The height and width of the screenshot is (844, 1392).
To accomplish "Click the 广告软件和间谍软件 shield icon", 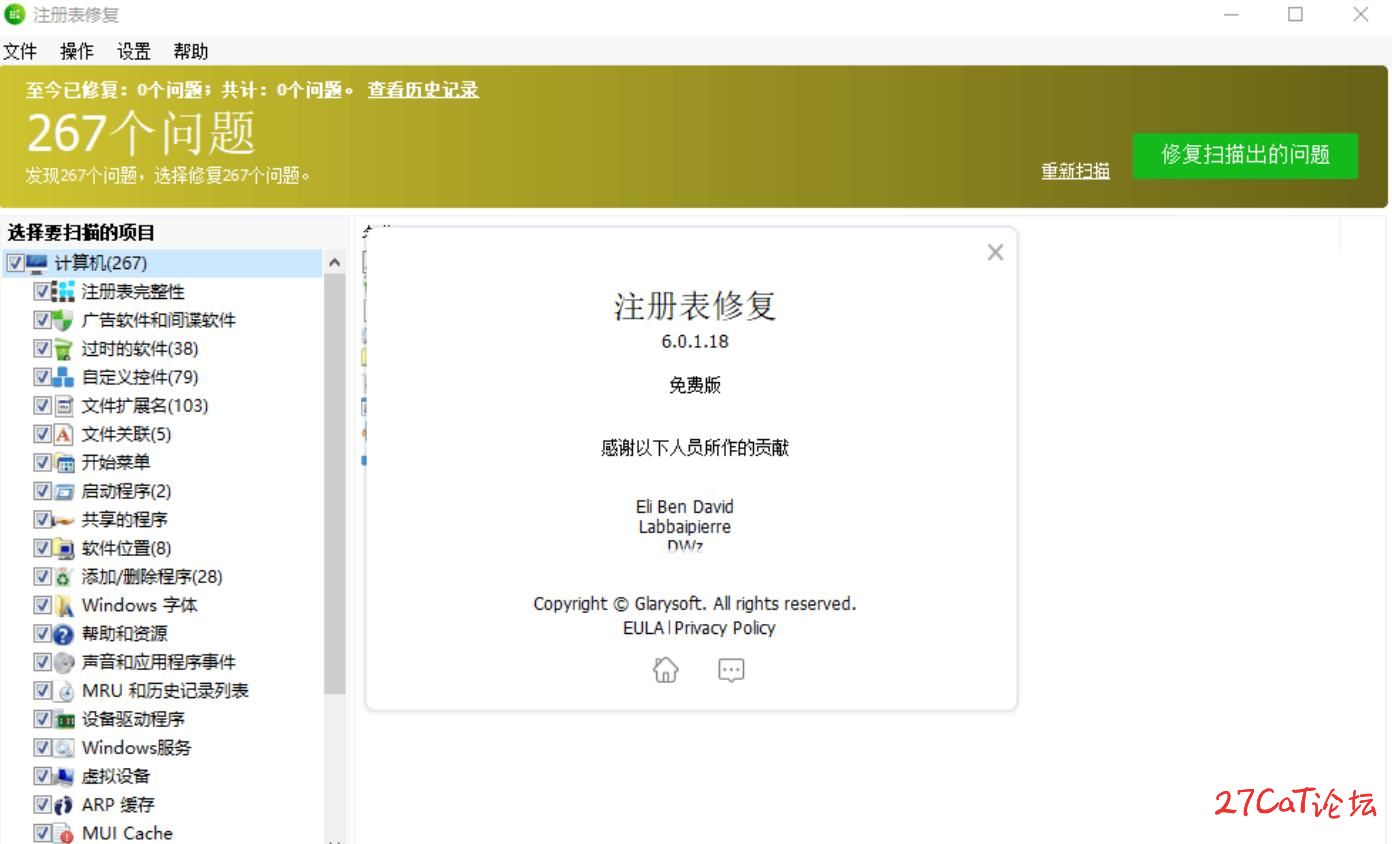I will pyautogui.click(x=63, y=320).
